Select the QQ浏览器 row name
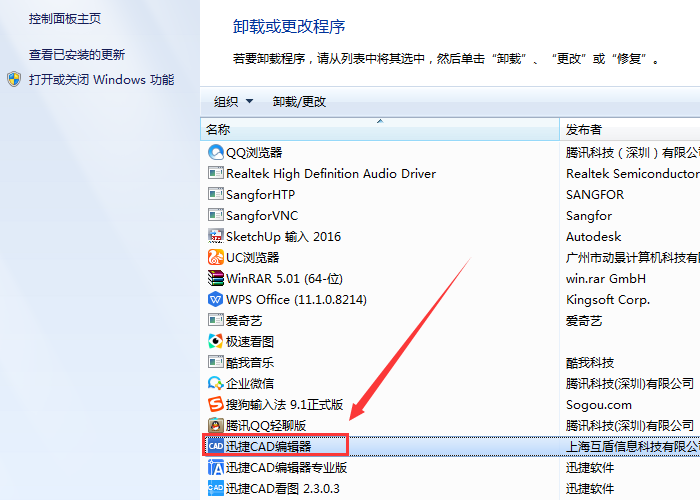Screen dimensions: 700x500 [254, 153]
